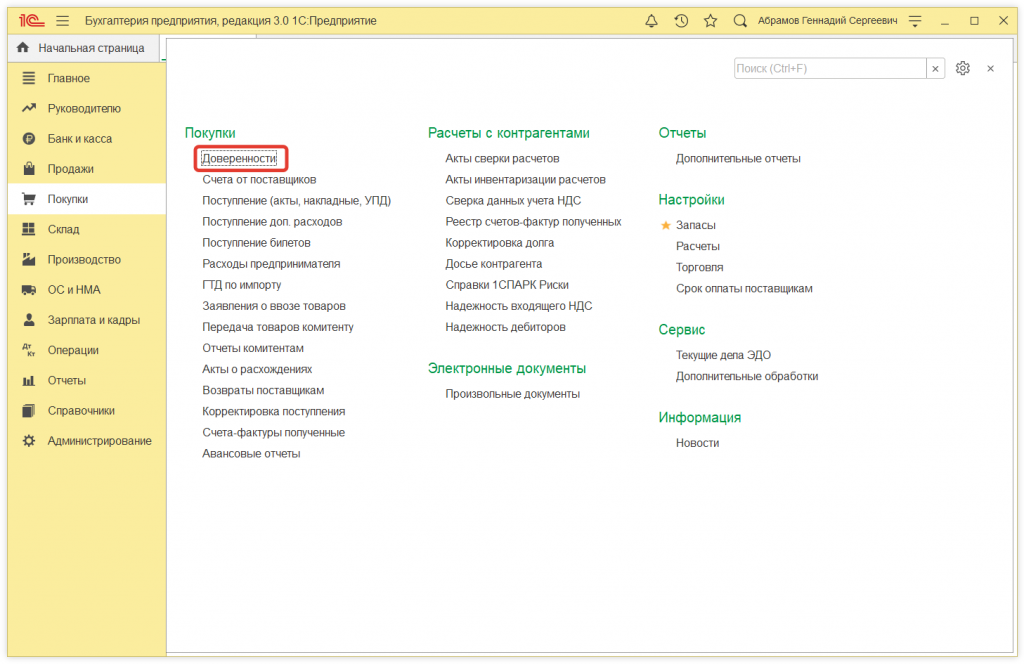Screen dimensions: 1024x664
Task: Open the user menu for Абрамов Геннадий Сергеевич
Action: pos(828,19)
